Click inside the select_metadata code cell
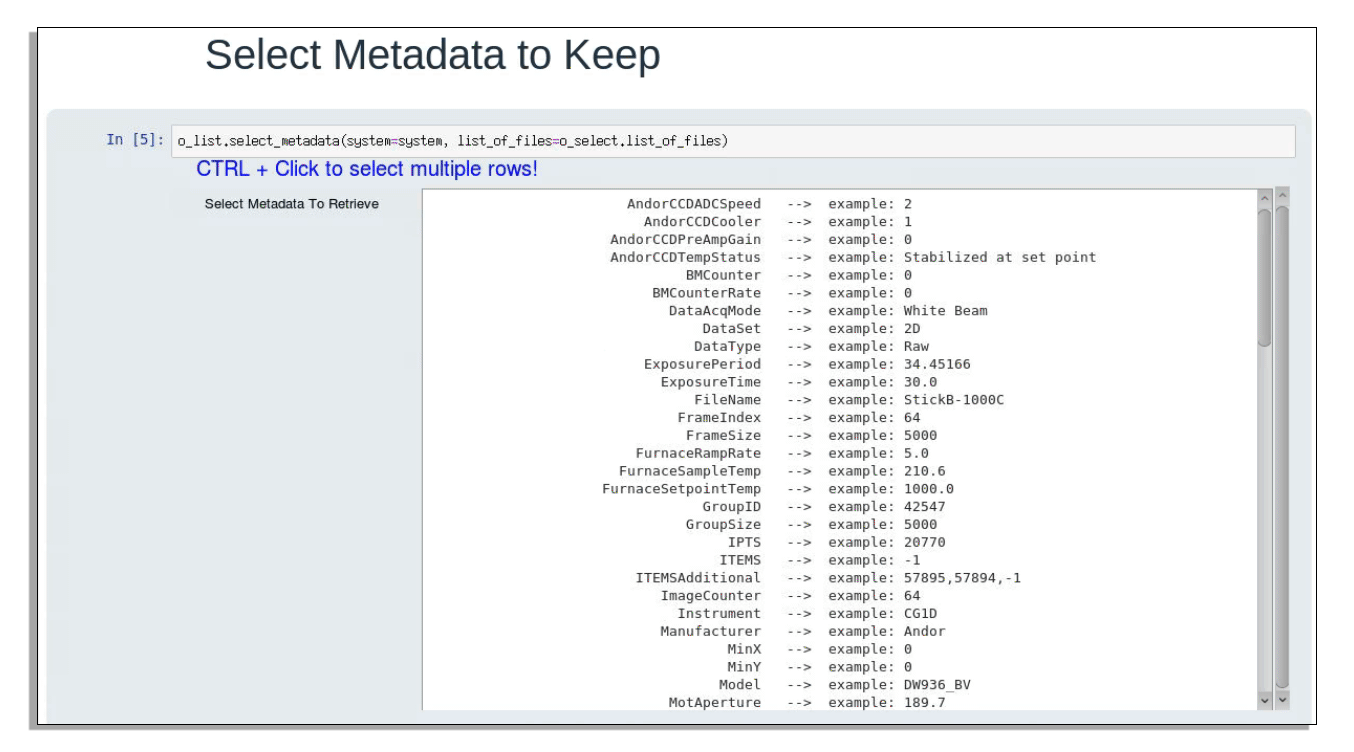Screen dimensions: 1354x752 732,141
